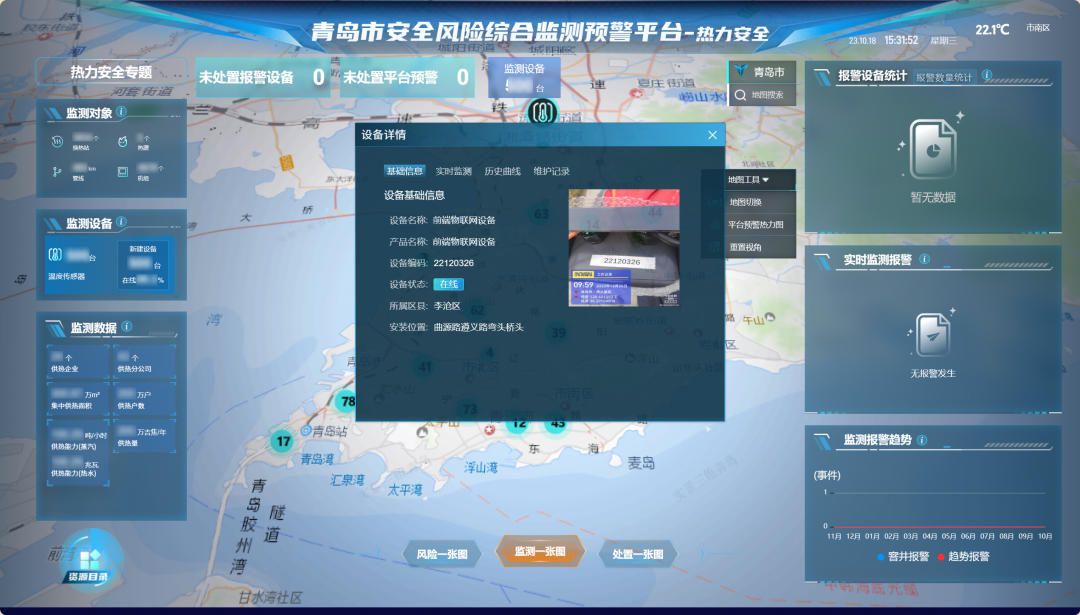The height and width of the screenshot is (615, 1080).
Task: Click the 温度传感器 thermometer icon in 监测设备 panel
Action: point(53,253)
